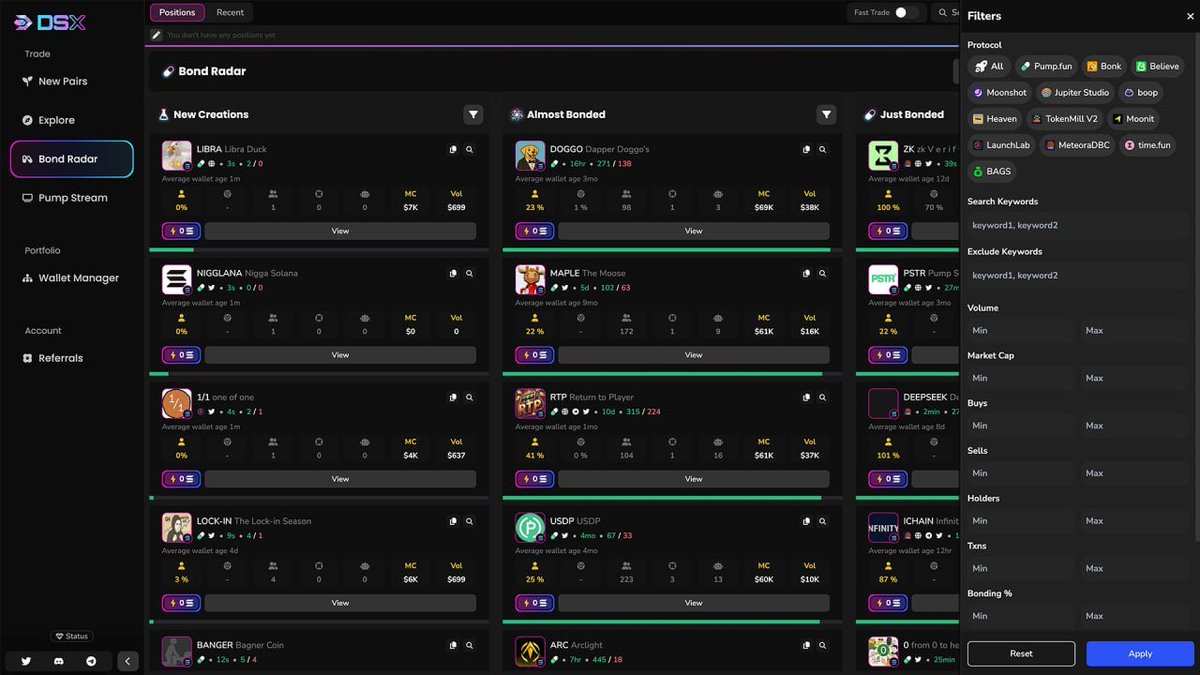The image size is (1200, 675).
Task: Toggle the Pump.fun protocol filter
Action: [x=1044, y=66]
